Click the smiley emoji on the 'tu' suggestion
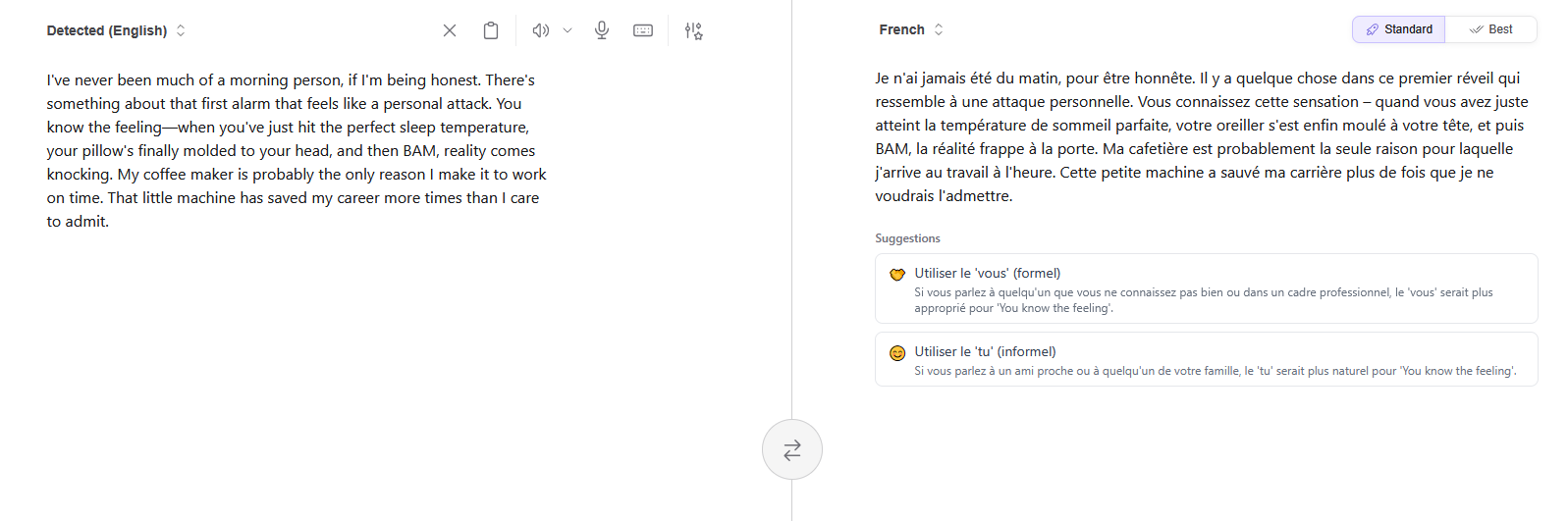The image size is (1568, 521). 897,353
